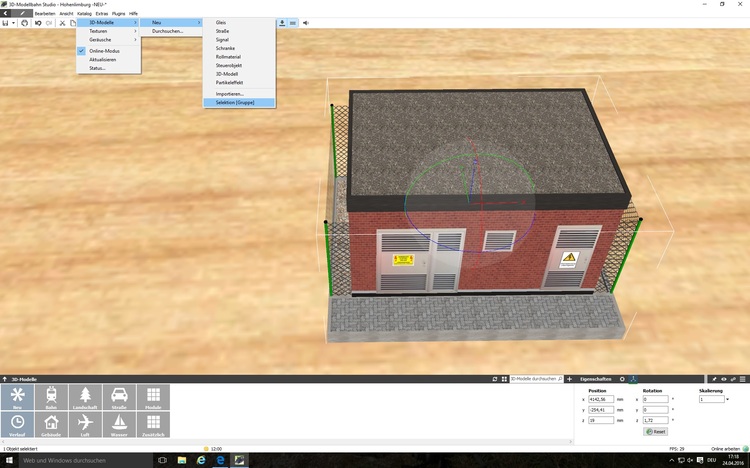Open the Bahn (train) model category

(x=51, y=397)
